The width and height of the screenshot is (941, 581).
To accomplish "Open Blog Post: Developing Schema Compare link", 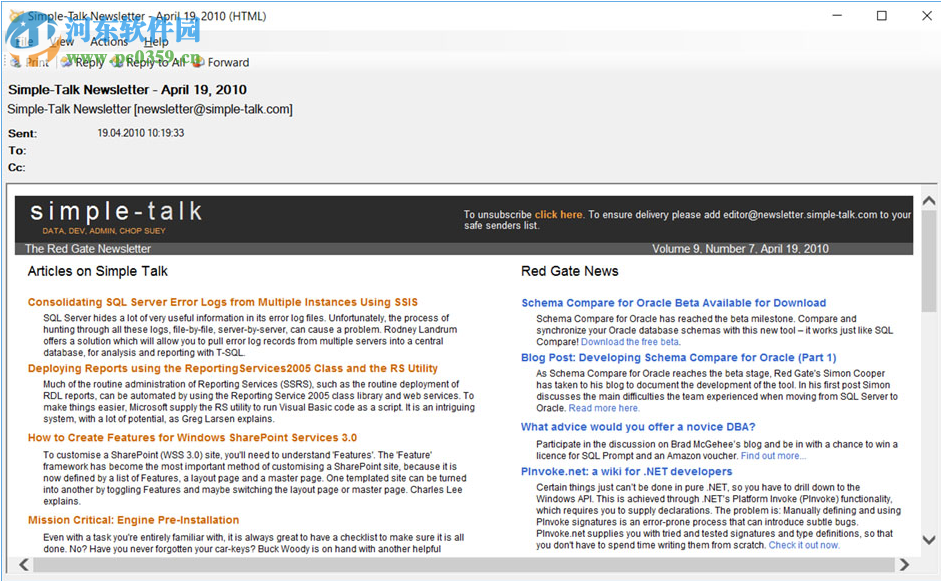I will (x=678, y=357).
